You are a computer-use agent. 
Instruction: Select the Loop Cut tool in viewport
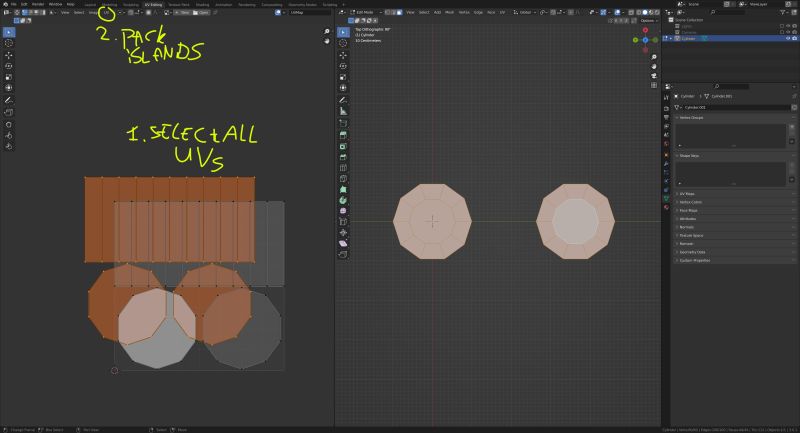(343, 168)
